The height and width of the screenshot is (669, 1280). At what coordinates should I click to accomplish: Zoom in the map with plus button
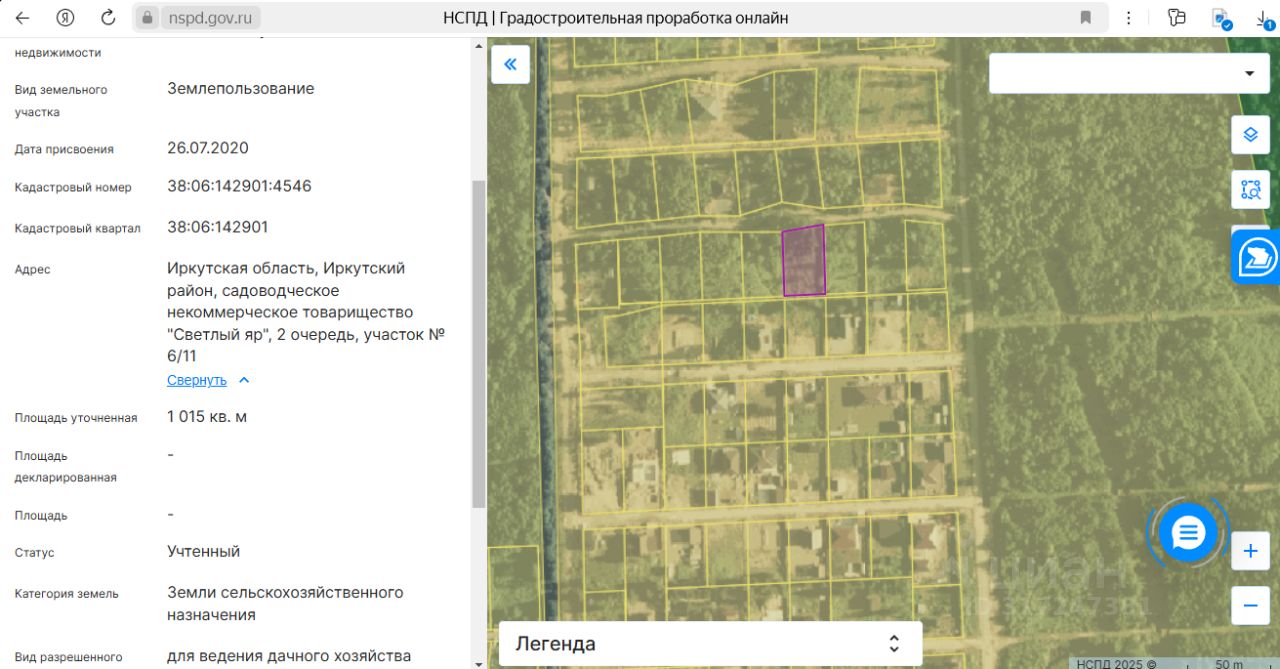1250,551
